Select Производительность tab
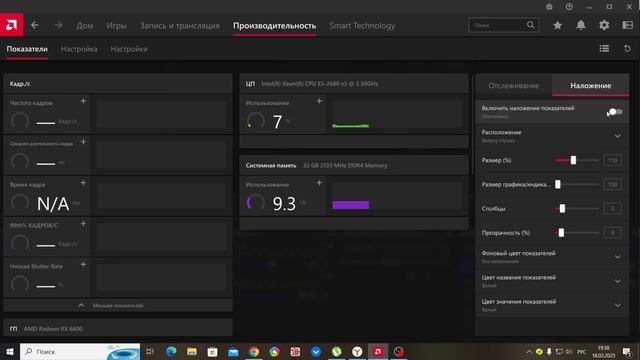The height and width of the screenshot is (360, 640). click(x=275, y=26)
